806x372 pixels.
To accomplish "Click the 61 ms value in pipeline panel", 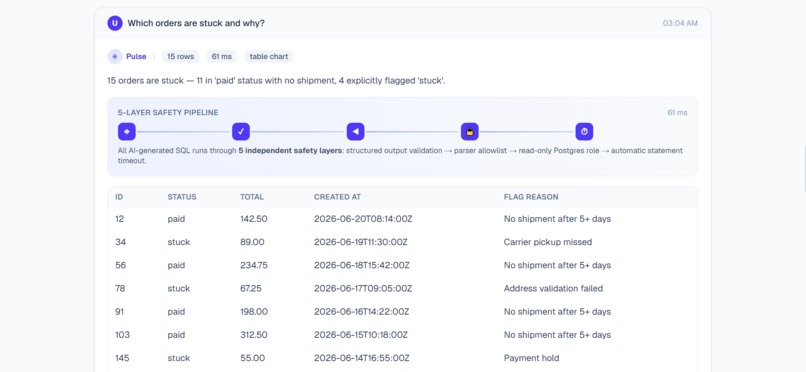I will [x=677, y=113].
